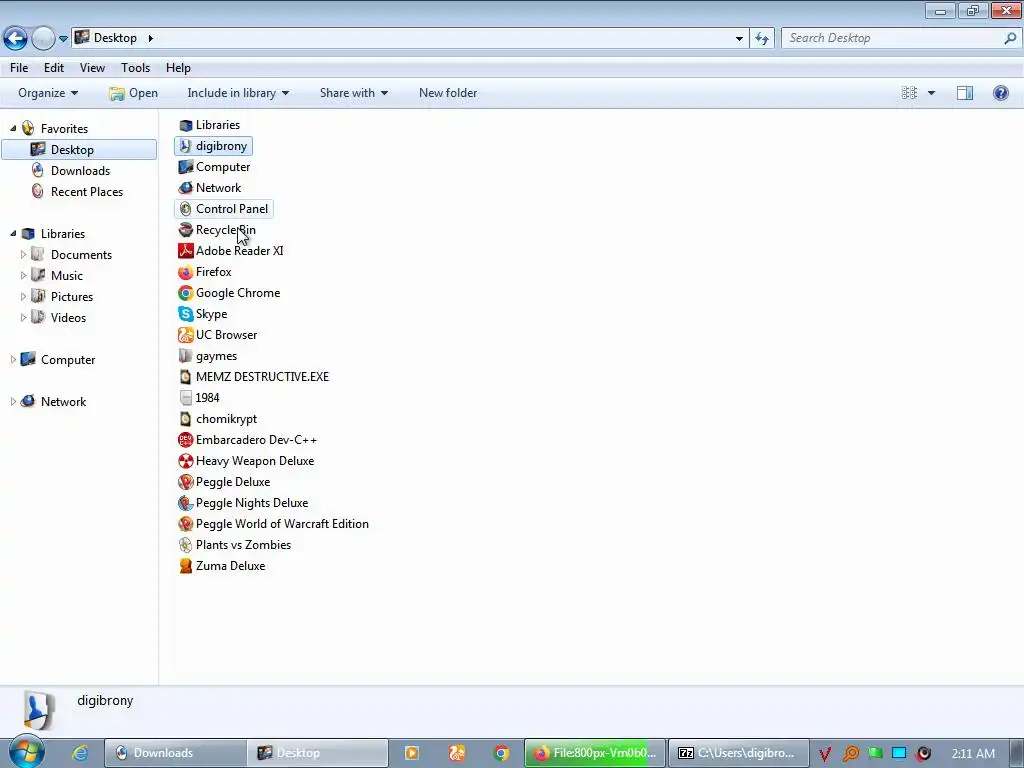Click the New folder button
Screen dimensions: 1024x768
click(448, 93)
